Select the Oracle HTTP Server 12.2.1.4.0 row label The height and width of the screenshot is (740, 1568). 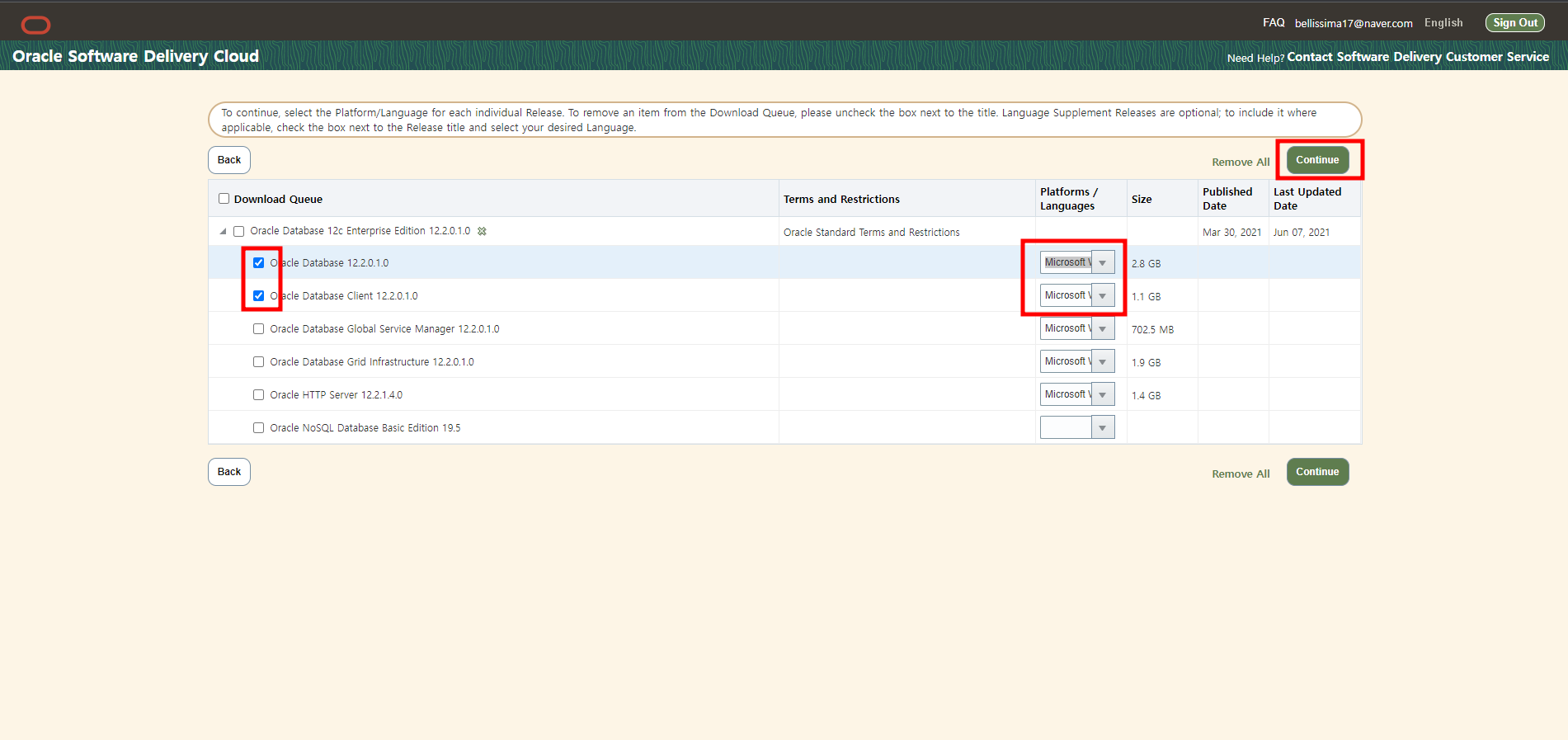click(337, 395)
